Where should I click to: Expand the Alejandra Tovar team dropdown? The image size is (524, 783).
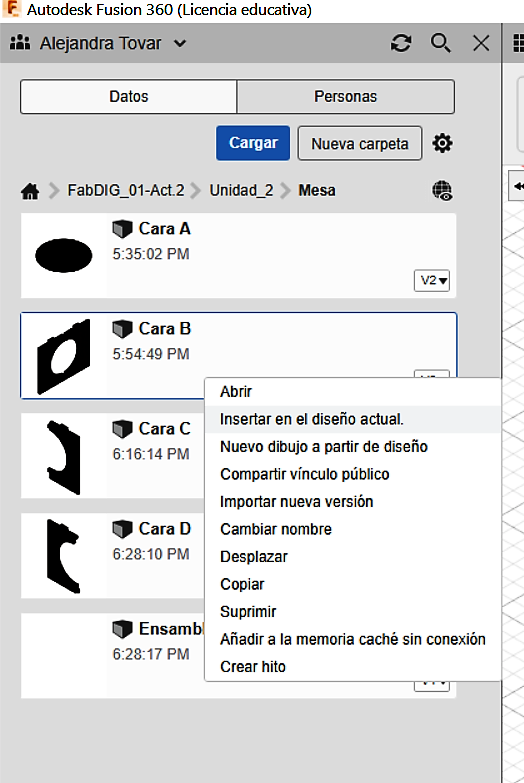pyautogui.click(x=180, y=43)
